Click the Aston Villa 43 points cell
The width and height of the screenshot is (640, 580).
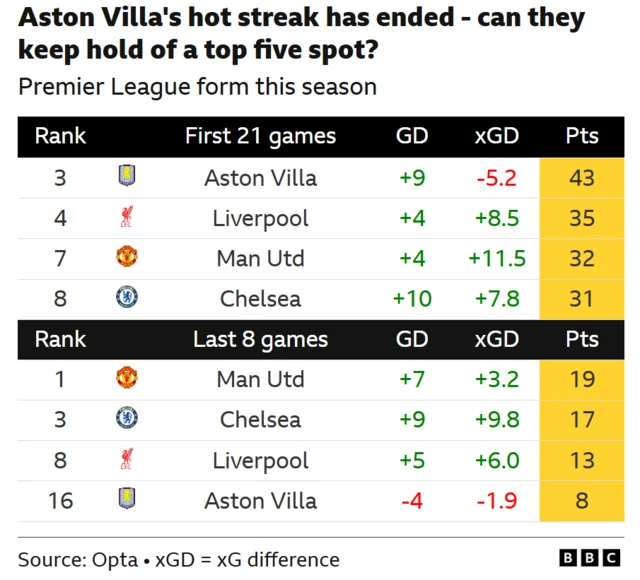click(x=582, y=178)
